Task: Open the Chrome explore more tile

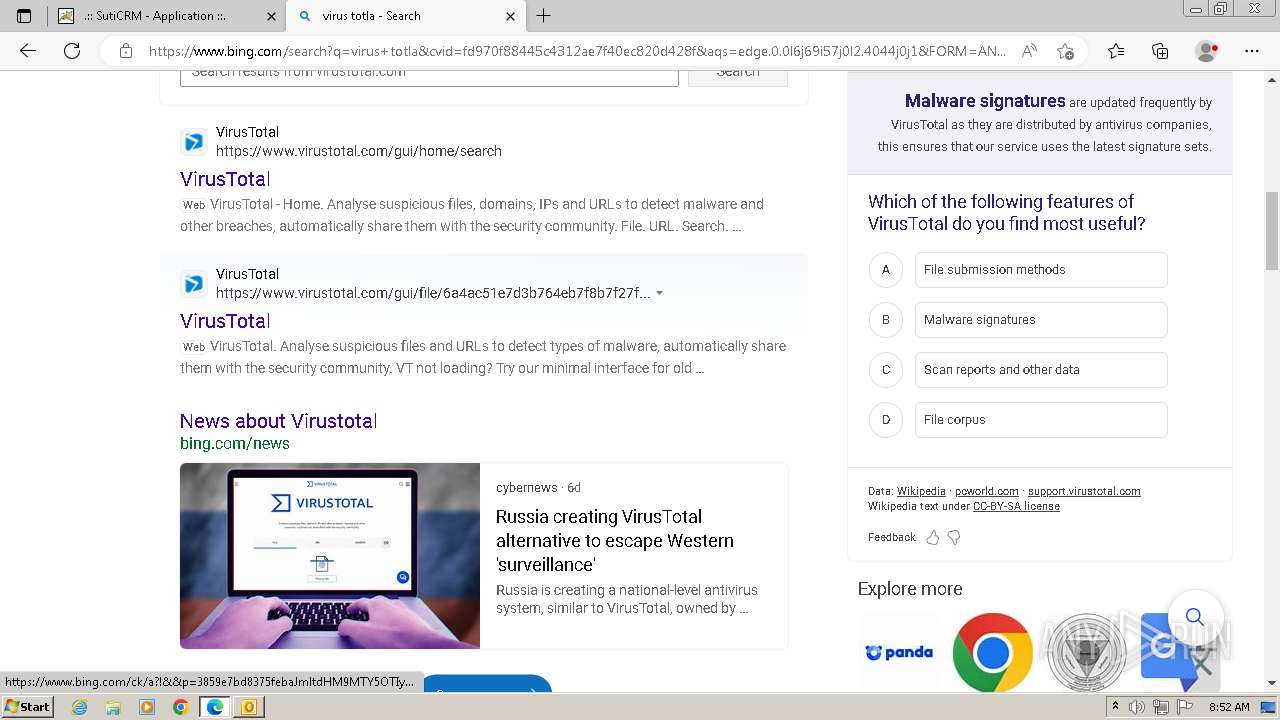Action: (992, 652)
